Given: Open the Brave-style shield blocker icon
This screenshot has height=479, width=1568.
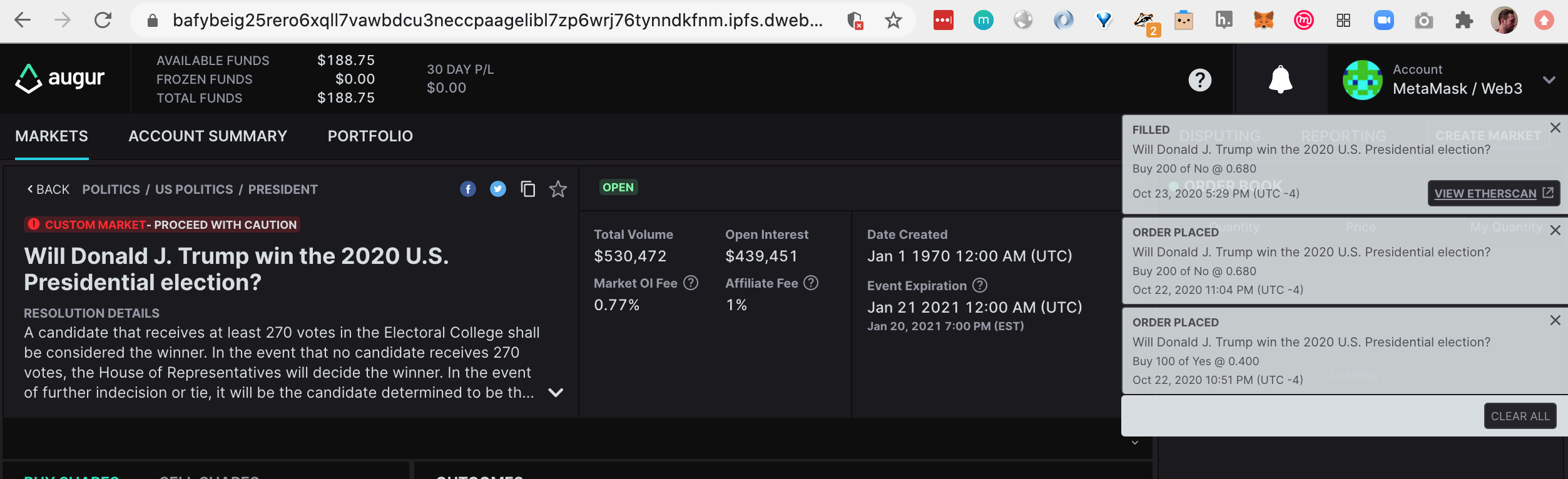Looking at the screenshot, I should tap(855, 21).
